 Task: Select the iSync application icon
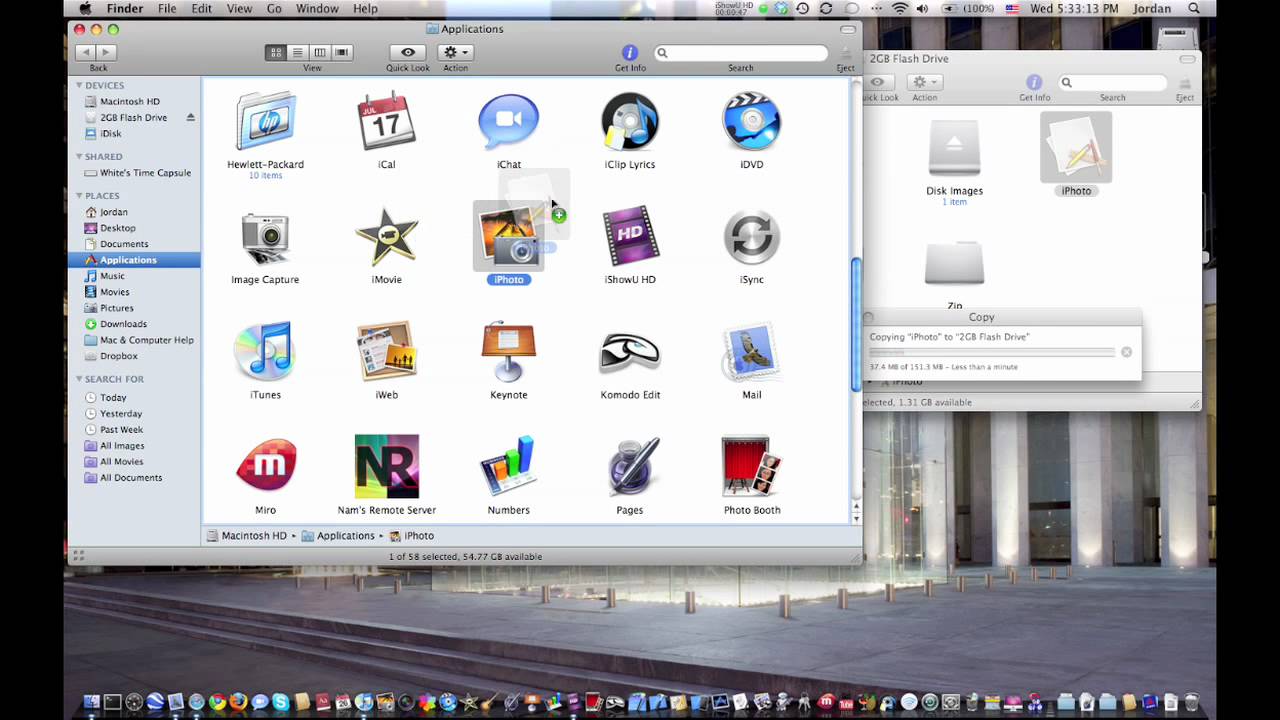point(752,237)
